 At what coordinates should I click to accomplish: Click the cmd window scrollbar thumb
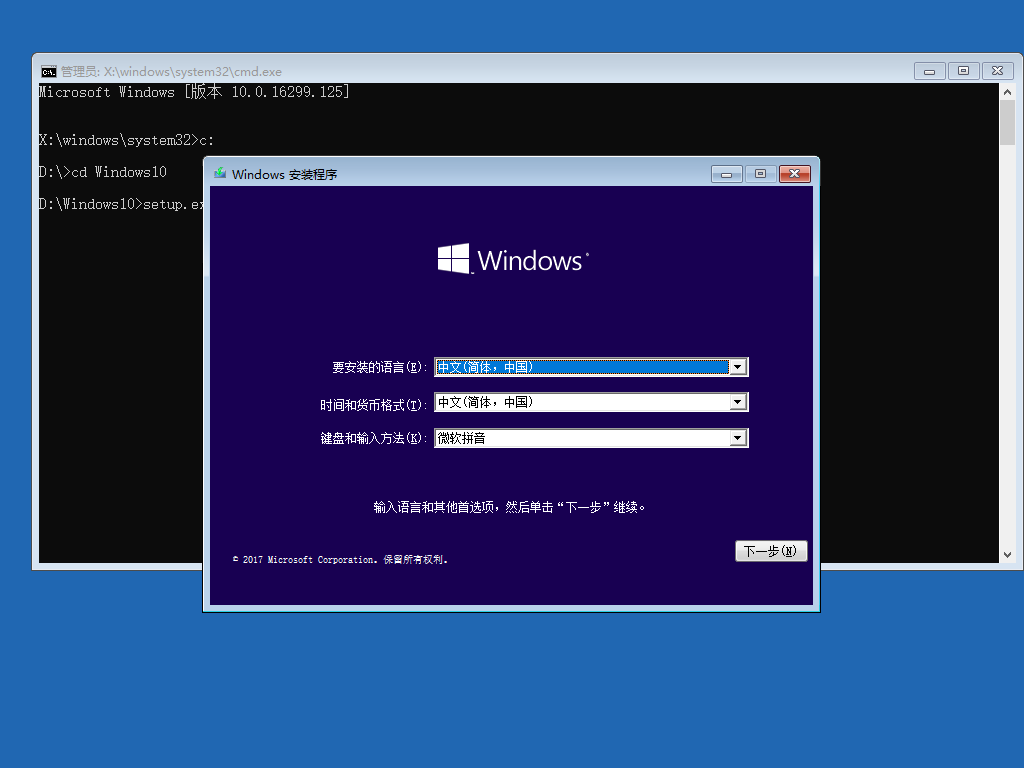click(x=1007, y=125)
